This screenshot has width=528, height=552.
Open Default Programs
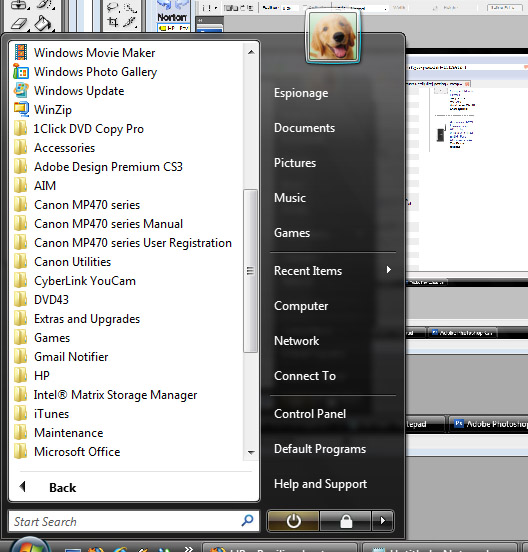click(320, 449)
